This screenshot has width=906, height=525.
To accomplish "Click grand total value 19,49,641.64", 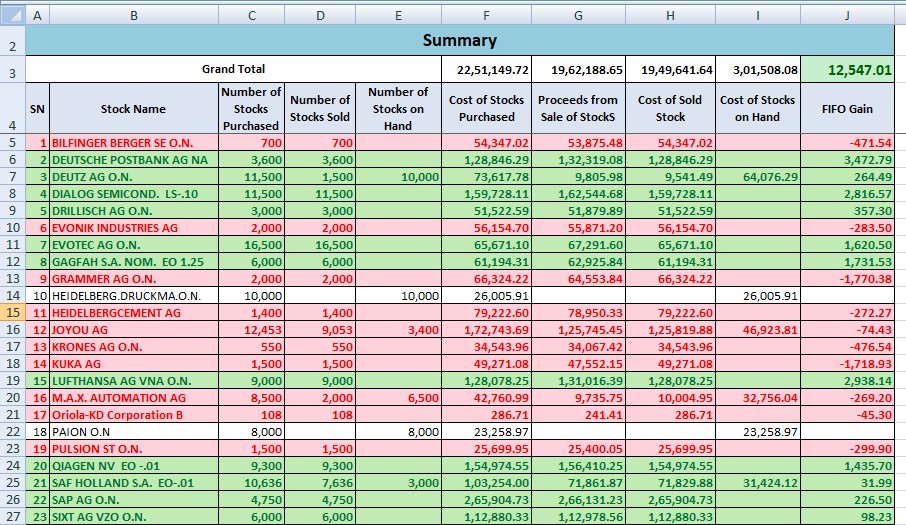I will 670,69.
